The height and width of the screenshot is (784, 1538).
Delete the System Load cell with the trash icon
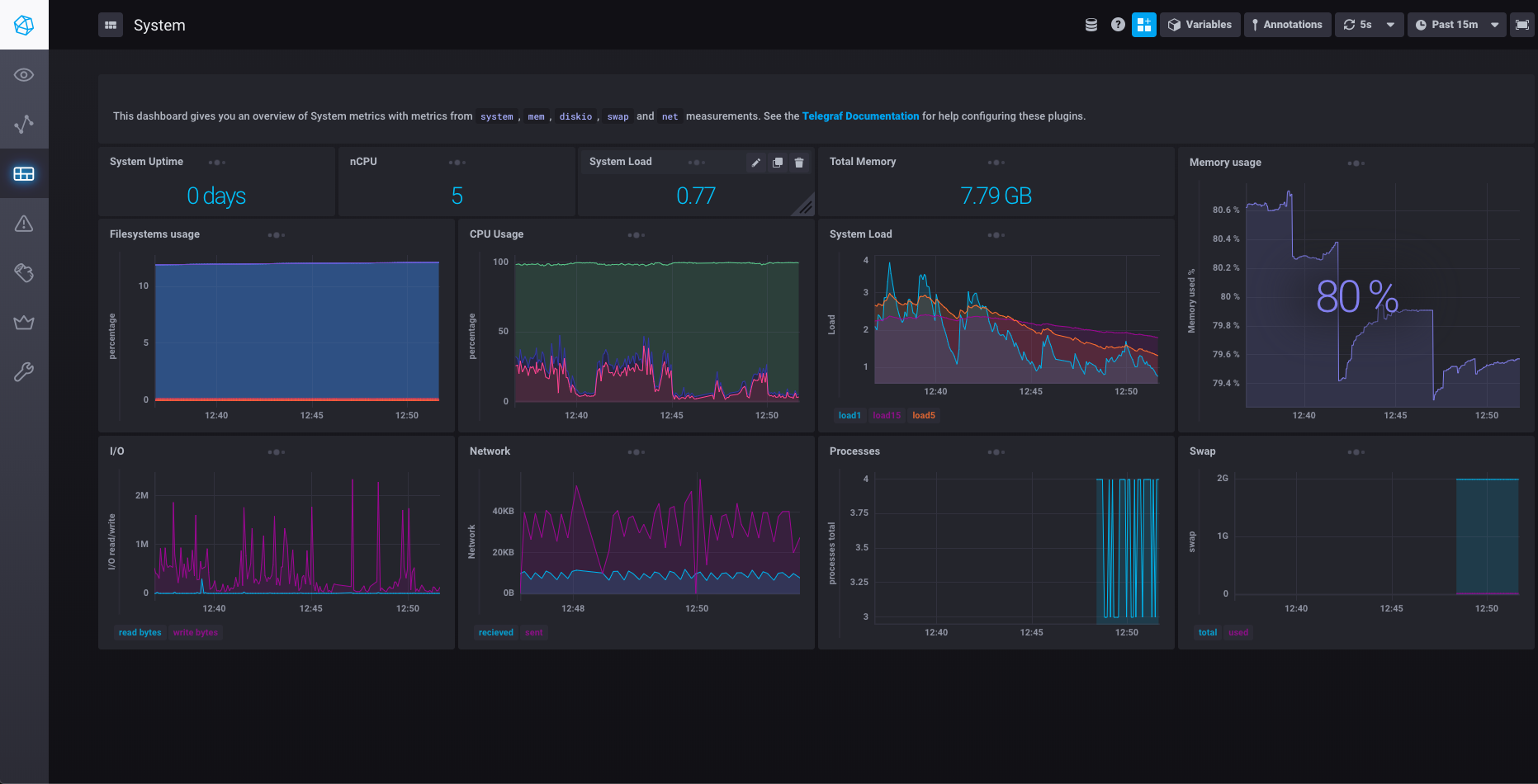click(x=799, y=163)
